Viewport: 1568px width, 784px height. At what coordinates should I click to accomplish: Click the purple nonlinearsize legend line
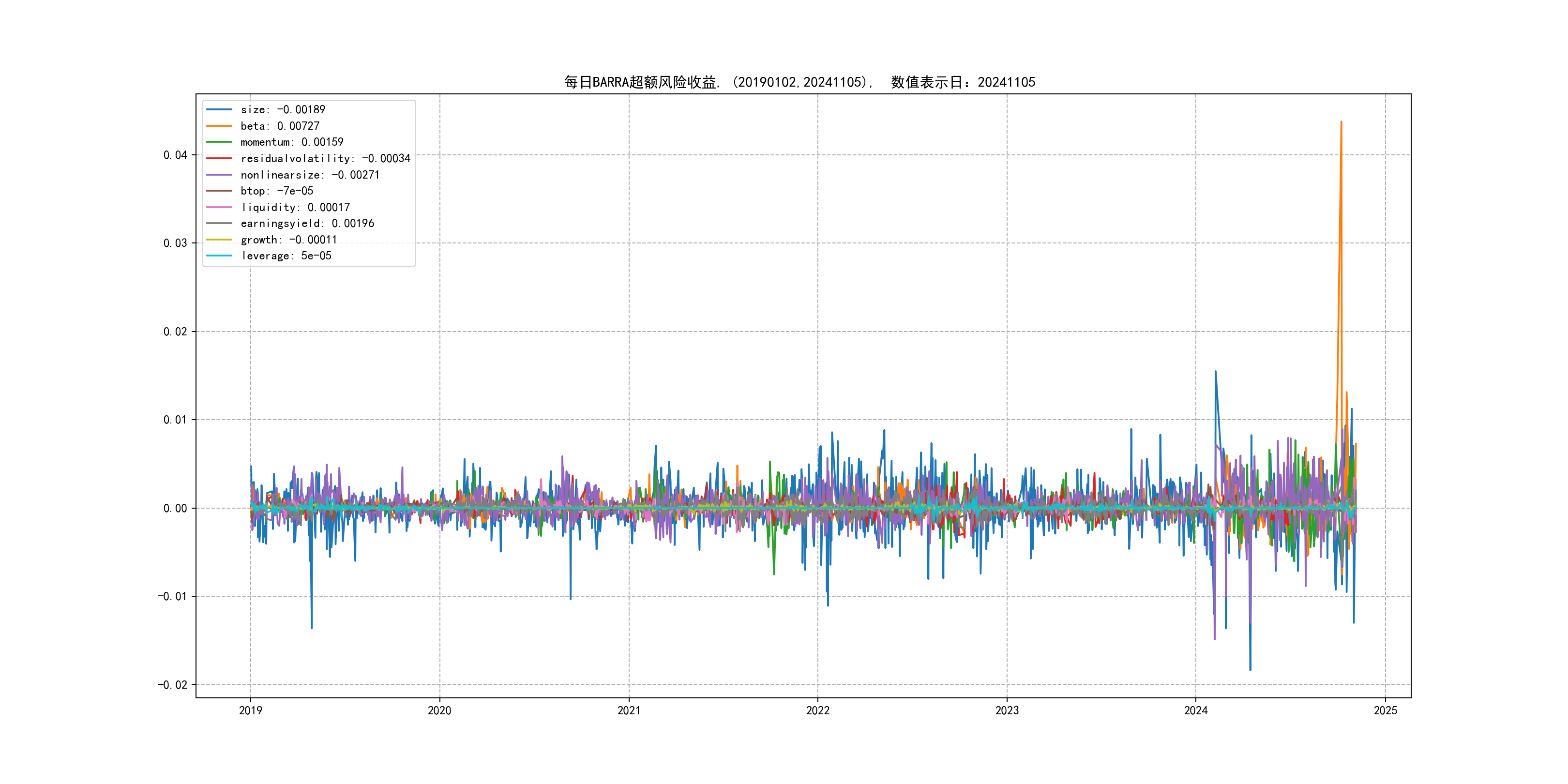(x=219, y=175)
